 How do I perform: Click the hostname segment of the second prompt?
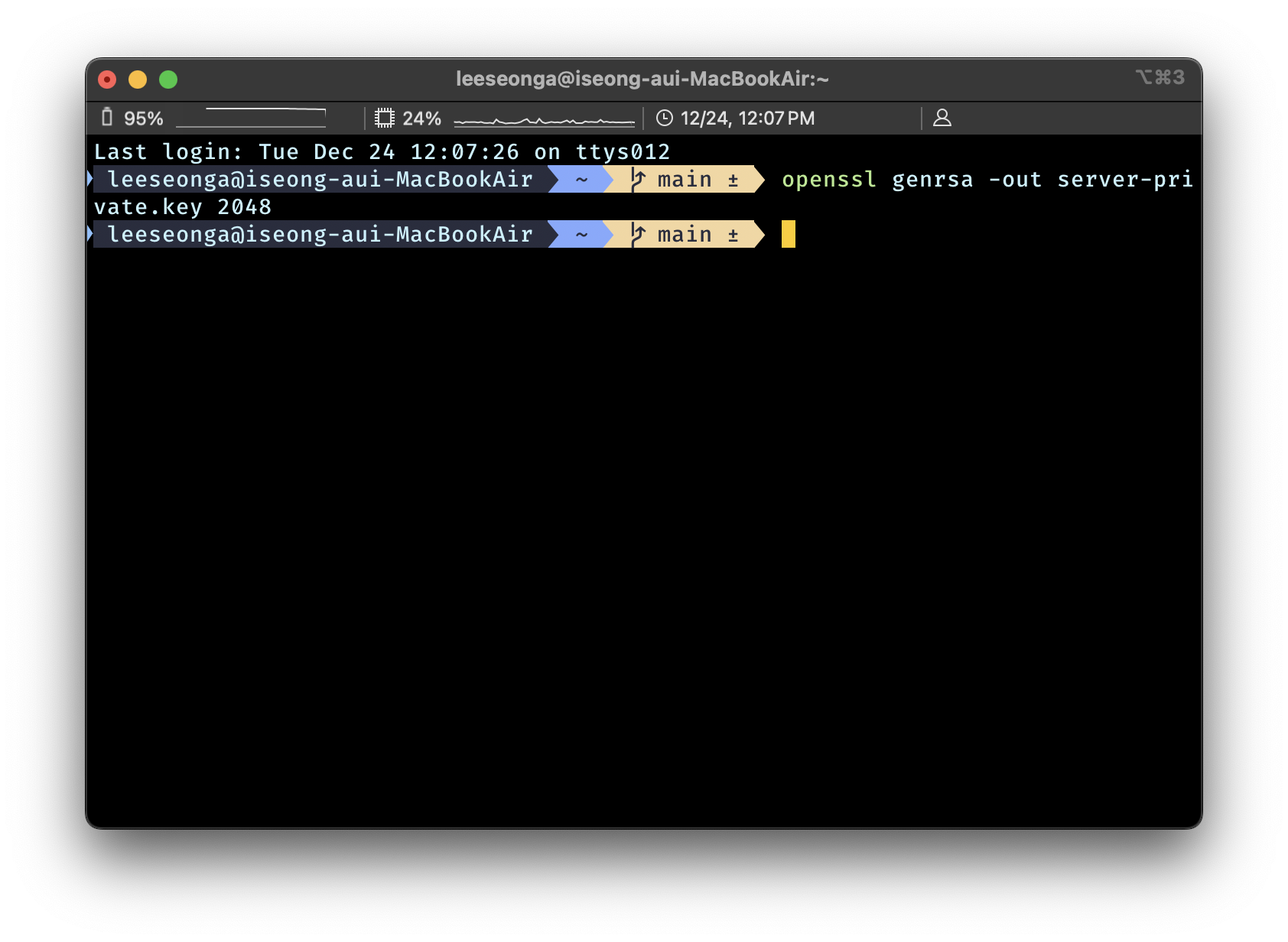pyautogui.click(x=320, y=234)
